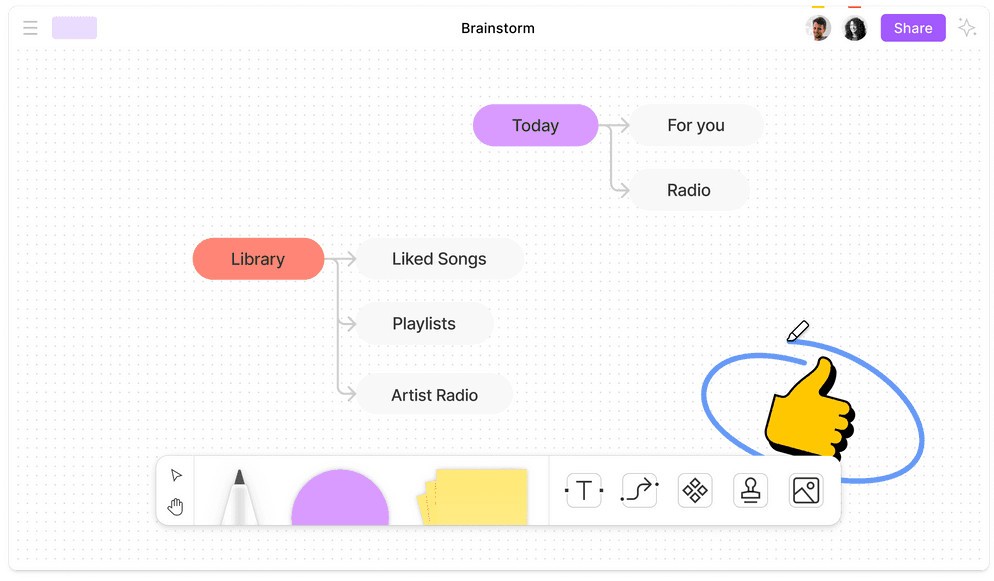
Task: Open the widgets and components tool
Action: click(695, 490)
